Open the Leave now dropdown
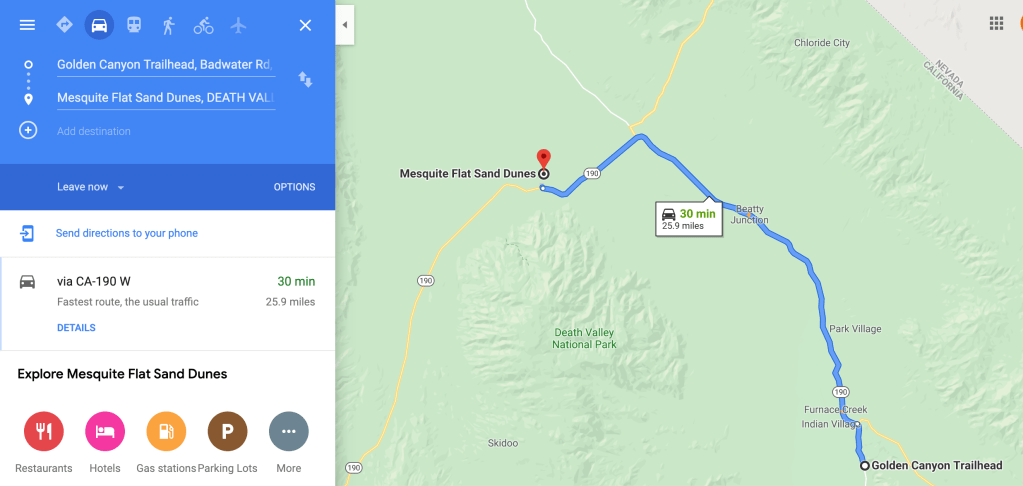The image size is (1023, 486). 90,187
